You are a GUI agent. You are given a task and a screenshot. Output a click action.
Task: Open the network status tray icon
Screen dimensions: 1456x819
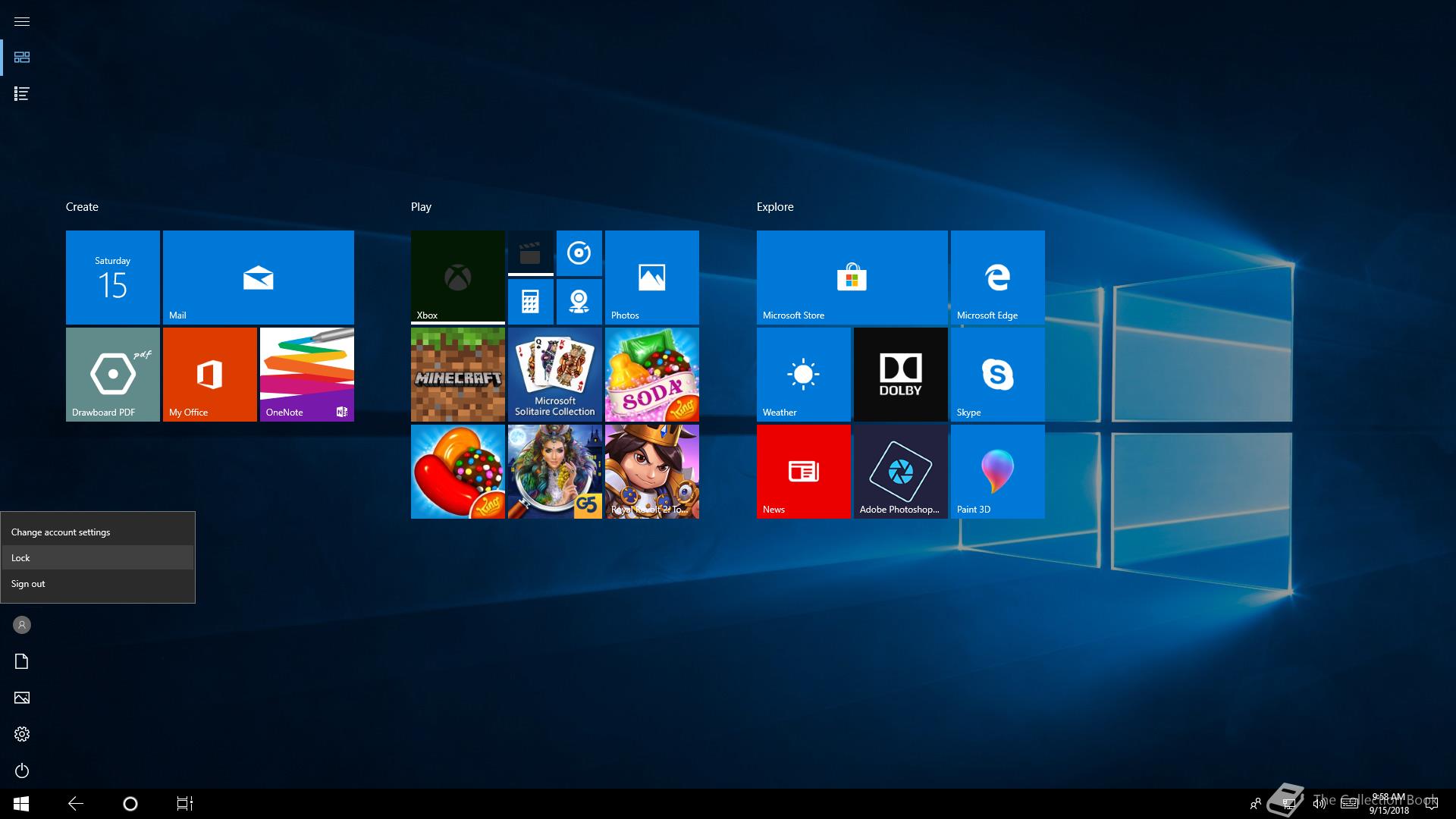(x=1288, y=804)
